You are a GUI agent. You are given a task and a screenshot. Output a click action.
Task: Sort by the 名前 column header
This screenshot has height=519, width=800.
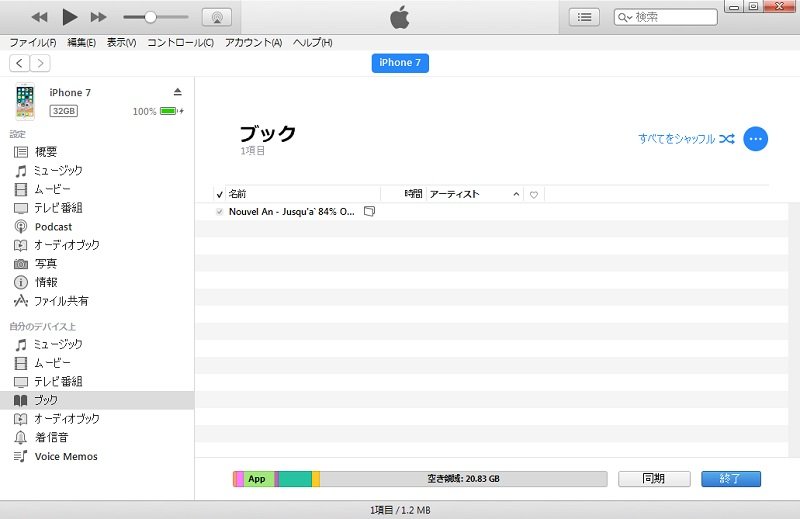tap(303, 194)
